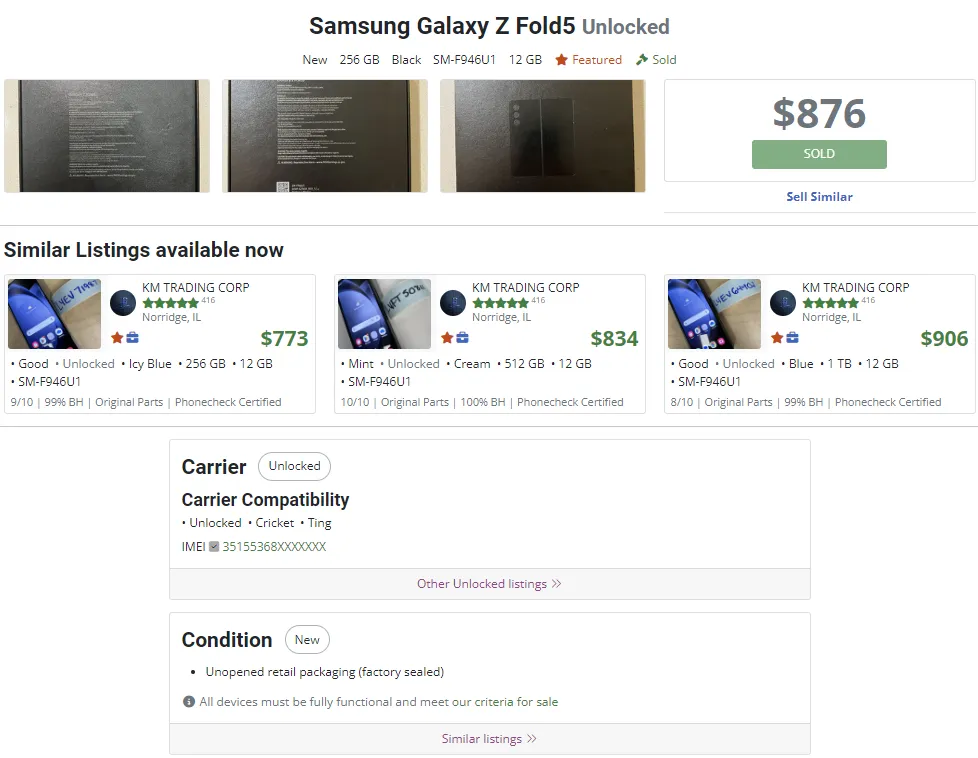The width and height of the screenshot is (978, 758).
Task: Click the briefcase icon on the $906 listing
Action: 792,338
